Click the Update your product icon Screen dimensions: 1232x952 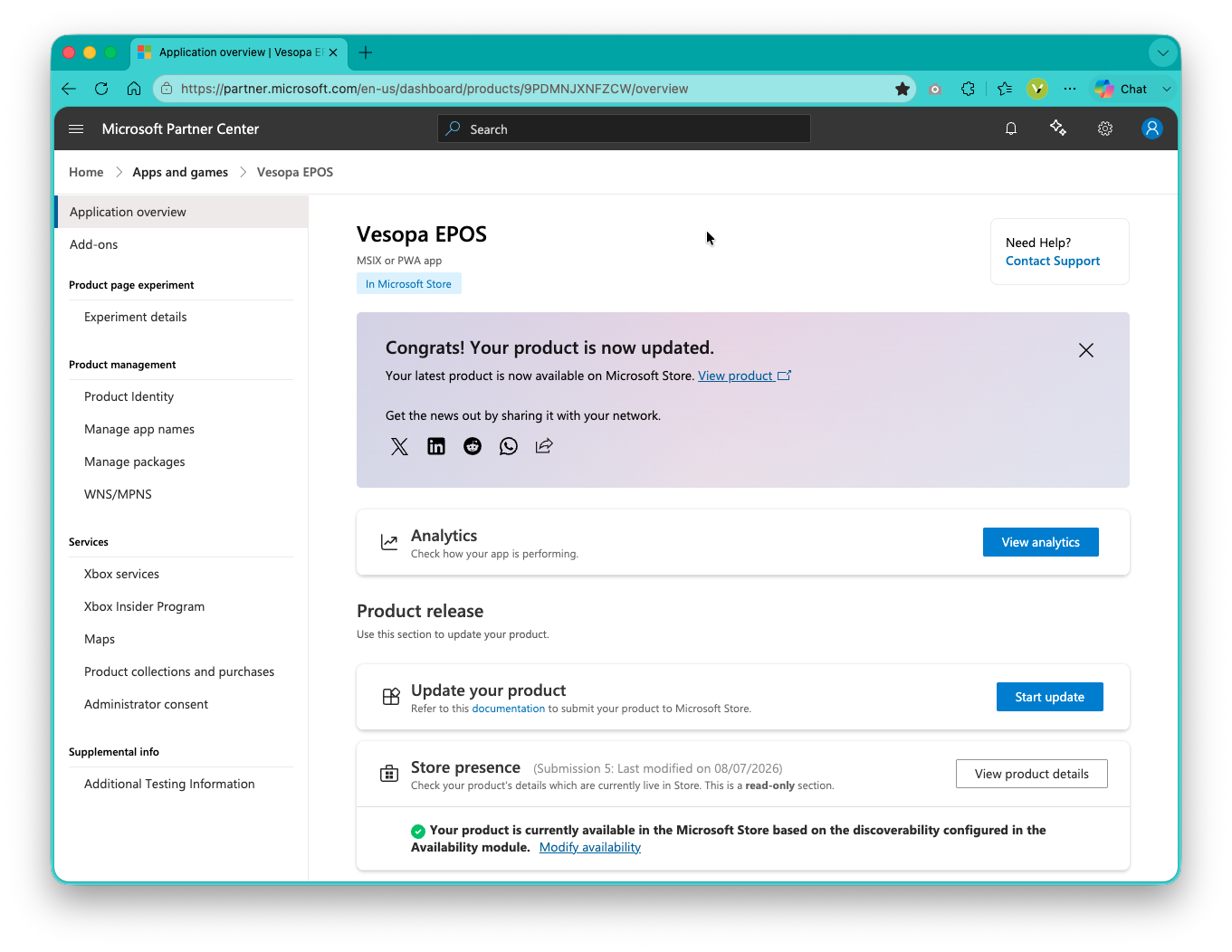click(x=391, y=697)
